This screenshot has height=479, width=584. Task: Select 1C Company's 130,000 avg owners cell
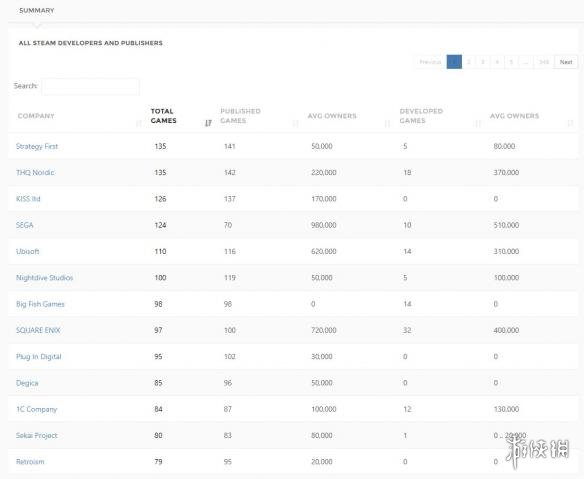[506, 409]
